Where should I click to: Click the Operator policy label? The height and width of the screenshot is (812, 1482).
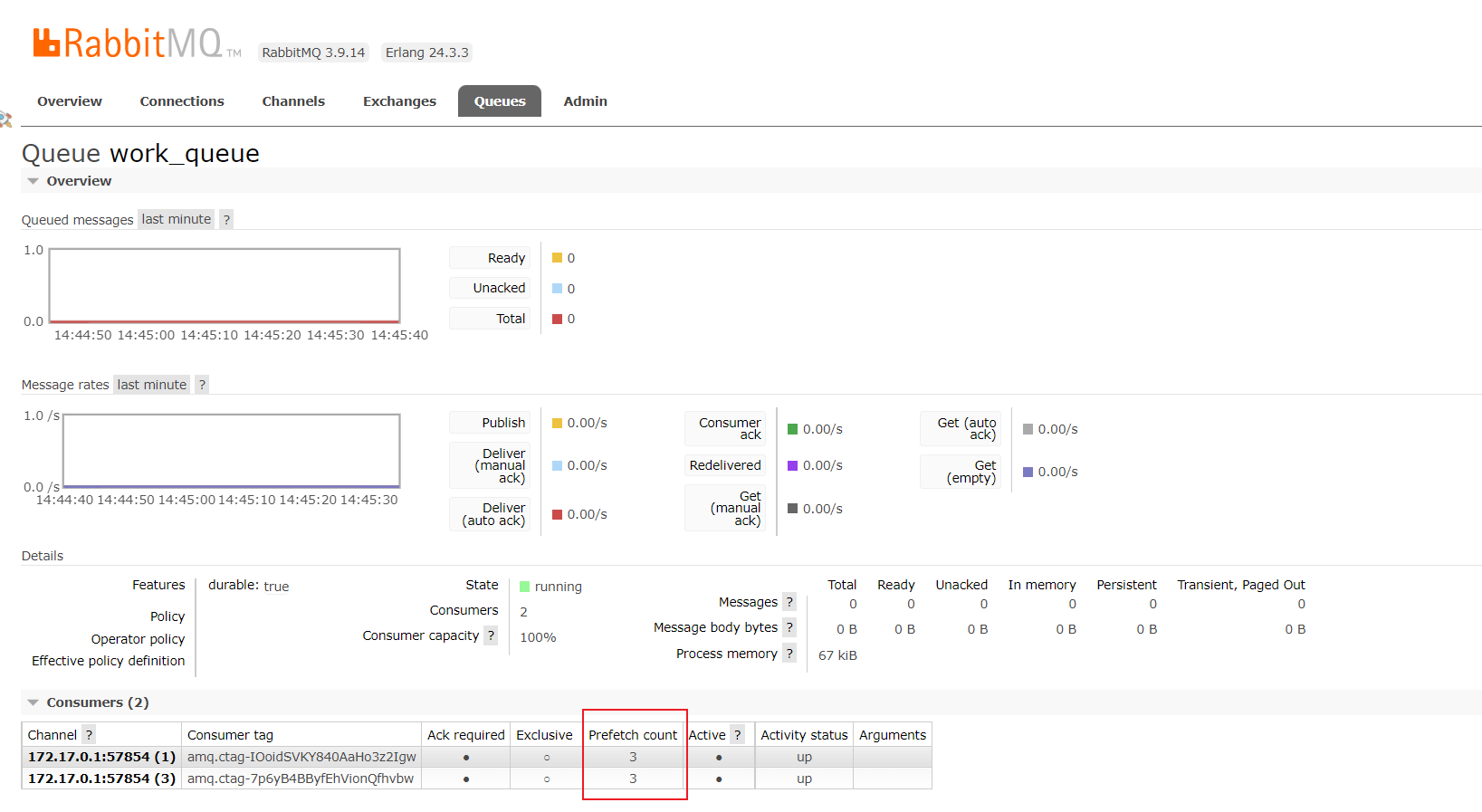pos(138,639)
